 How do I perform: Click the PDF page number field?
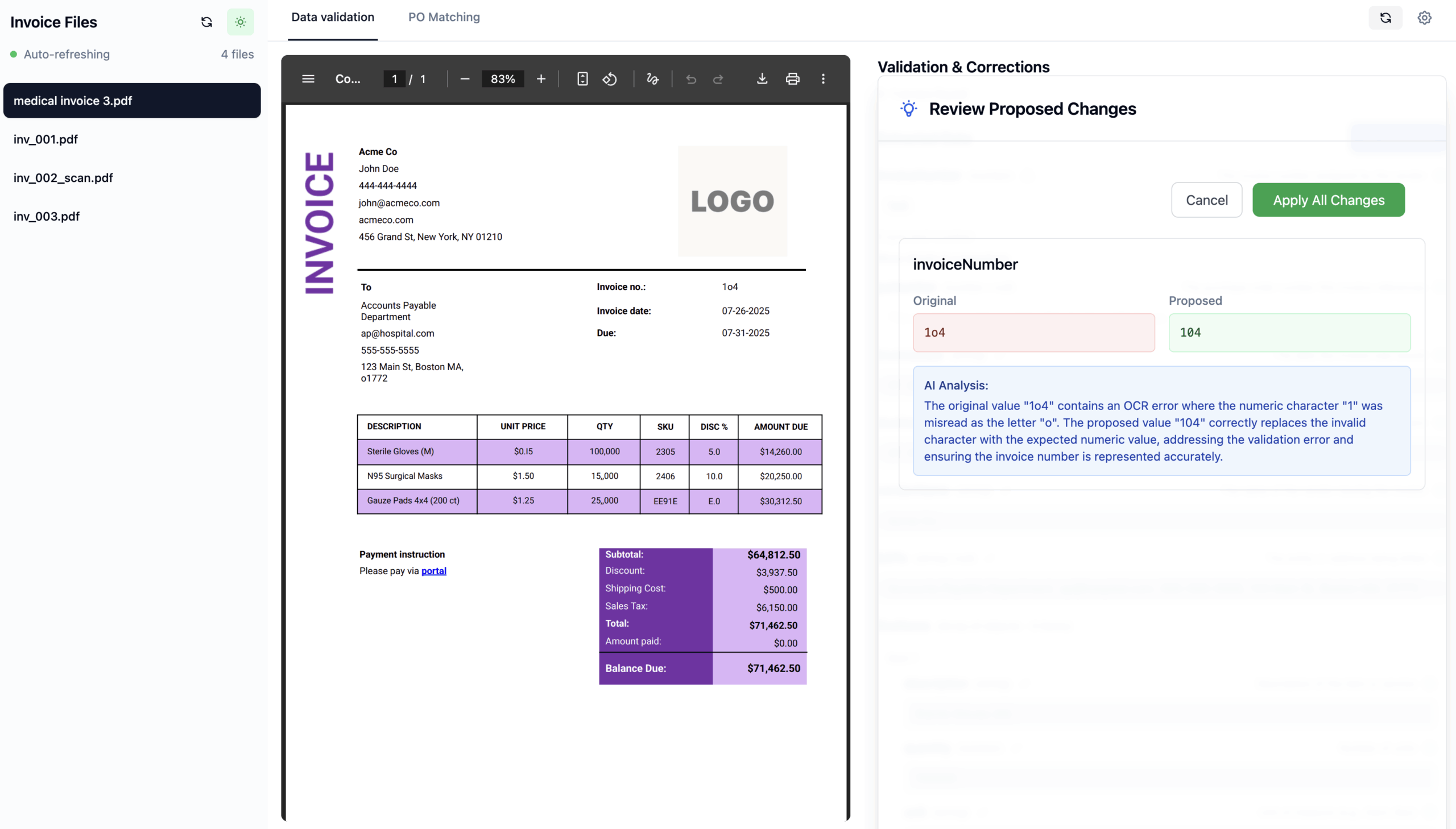point(394,79)
